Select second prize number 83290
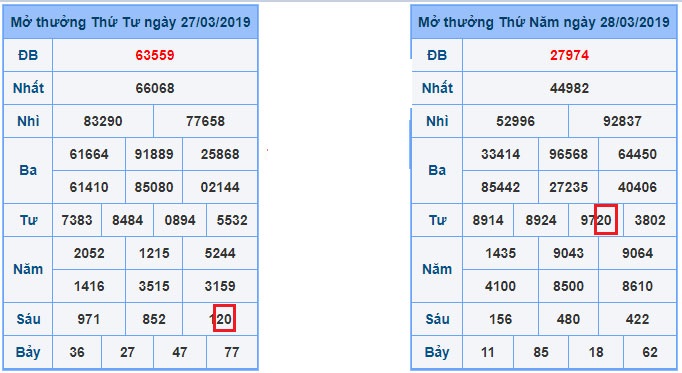The height and width of the screenshot is (373, 682). 103,121
